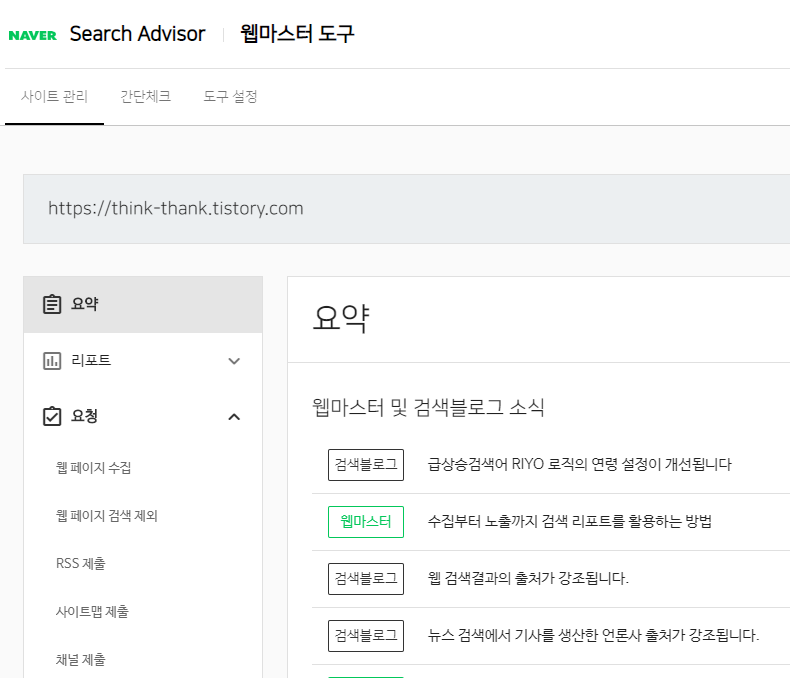Screen dimensions: 790x678
Task: Click the NAVER logo
Action: [33, 35]
